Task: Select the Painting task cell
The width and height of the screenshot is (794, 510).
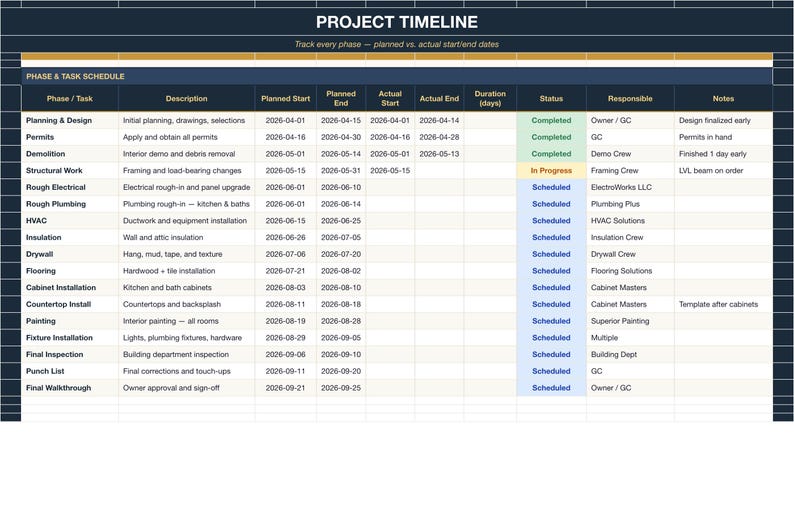Action: (70, 321)
